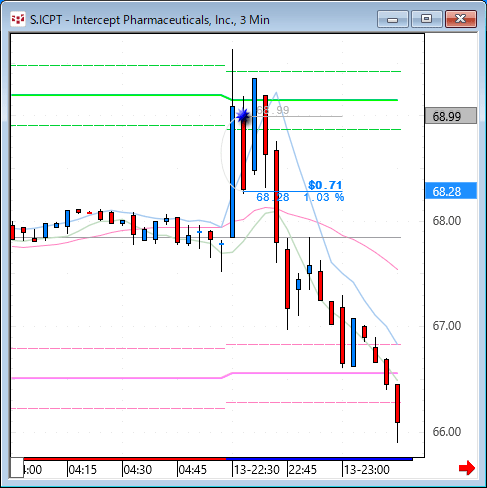Click the 1.03 % measurement value
The image size is (487, 488).
tap(324, 197)
